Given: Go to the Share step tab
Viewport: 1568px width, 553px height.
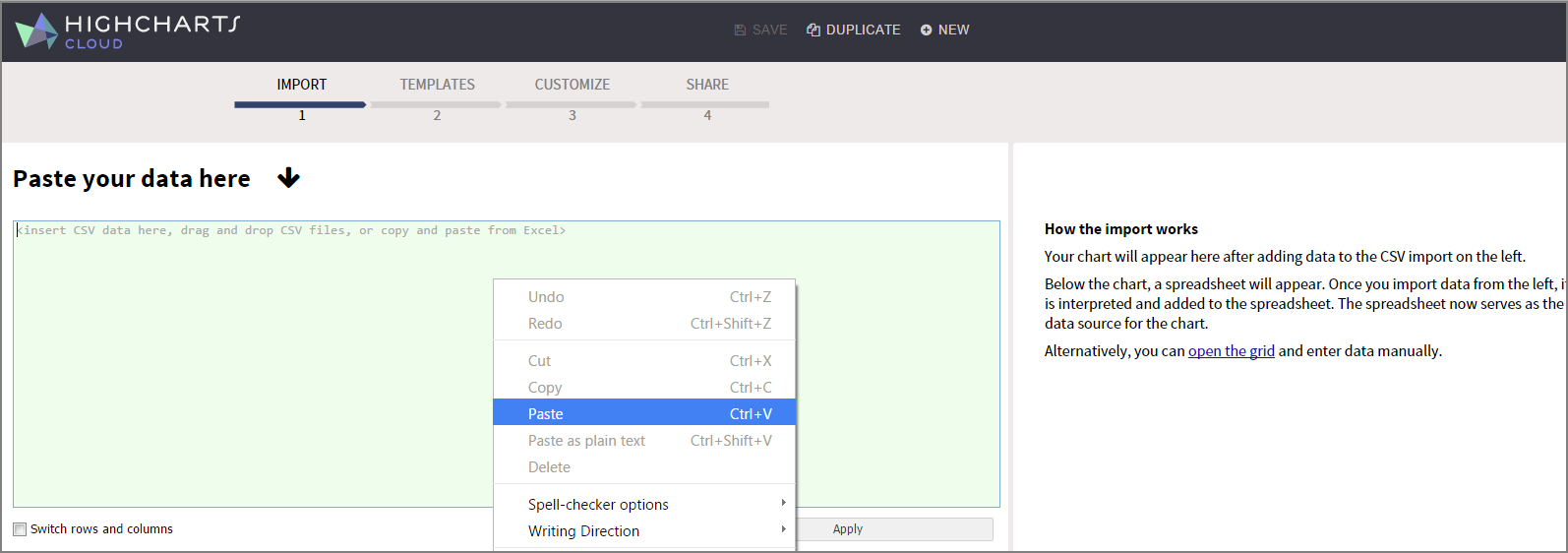Looking at the screenshot, I should coord(707,85).
